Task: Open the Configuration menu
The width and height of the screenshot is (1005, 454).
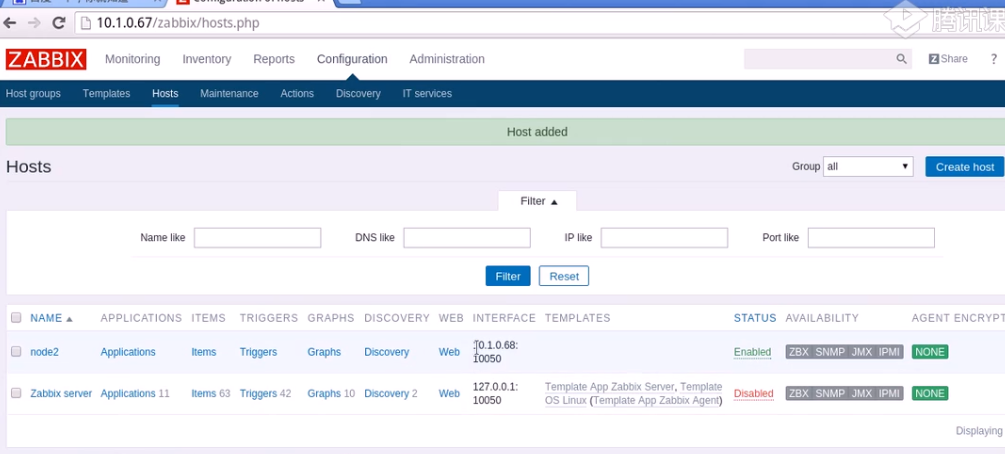Action: [x=352, y=59]
